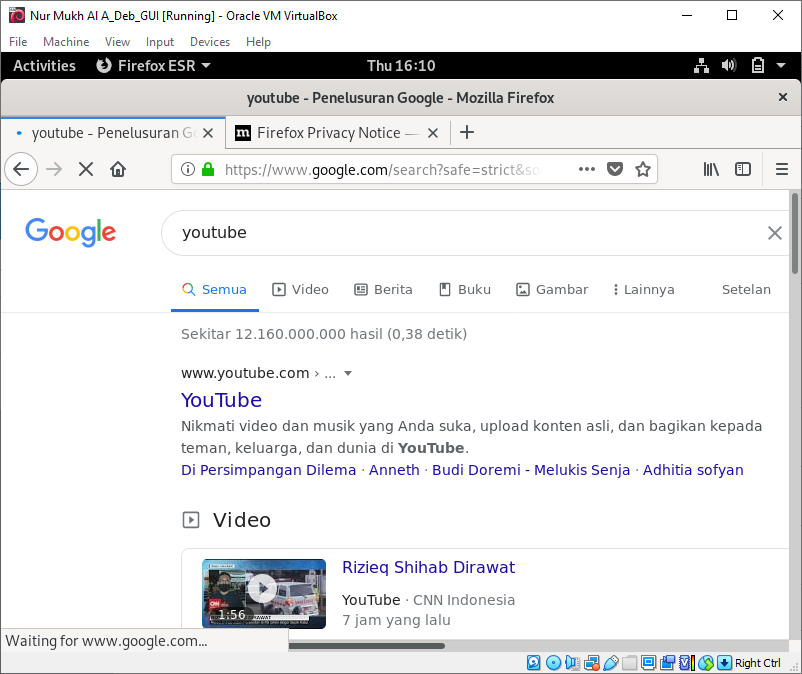Click VirtualBox audio status icon
Viewport: 802px width, 674px height.
[x=572, y=663]
